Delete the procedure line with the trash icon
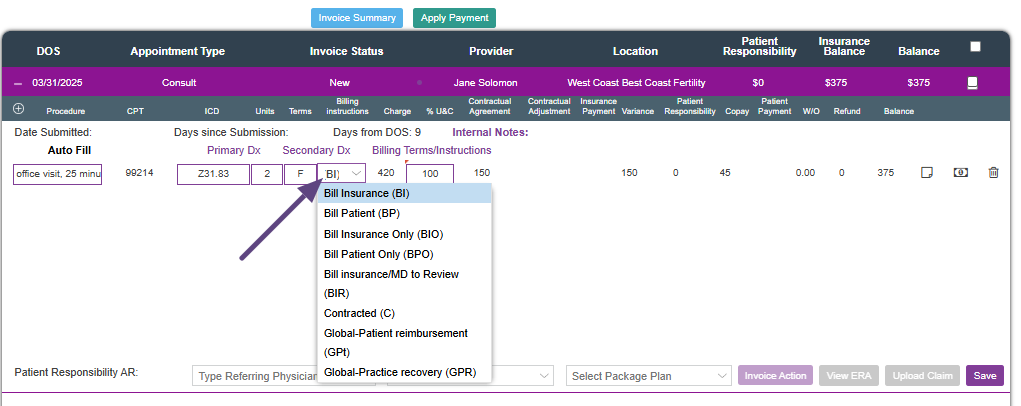This screenshot has width=1021, height=406. coord(993,173)
